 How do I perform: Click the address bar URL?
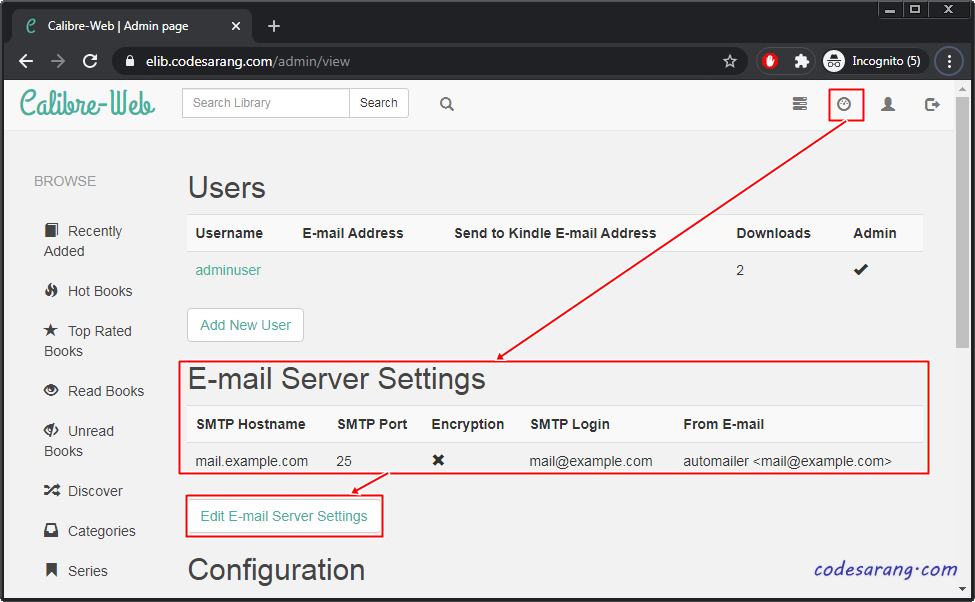click(247, 62)
